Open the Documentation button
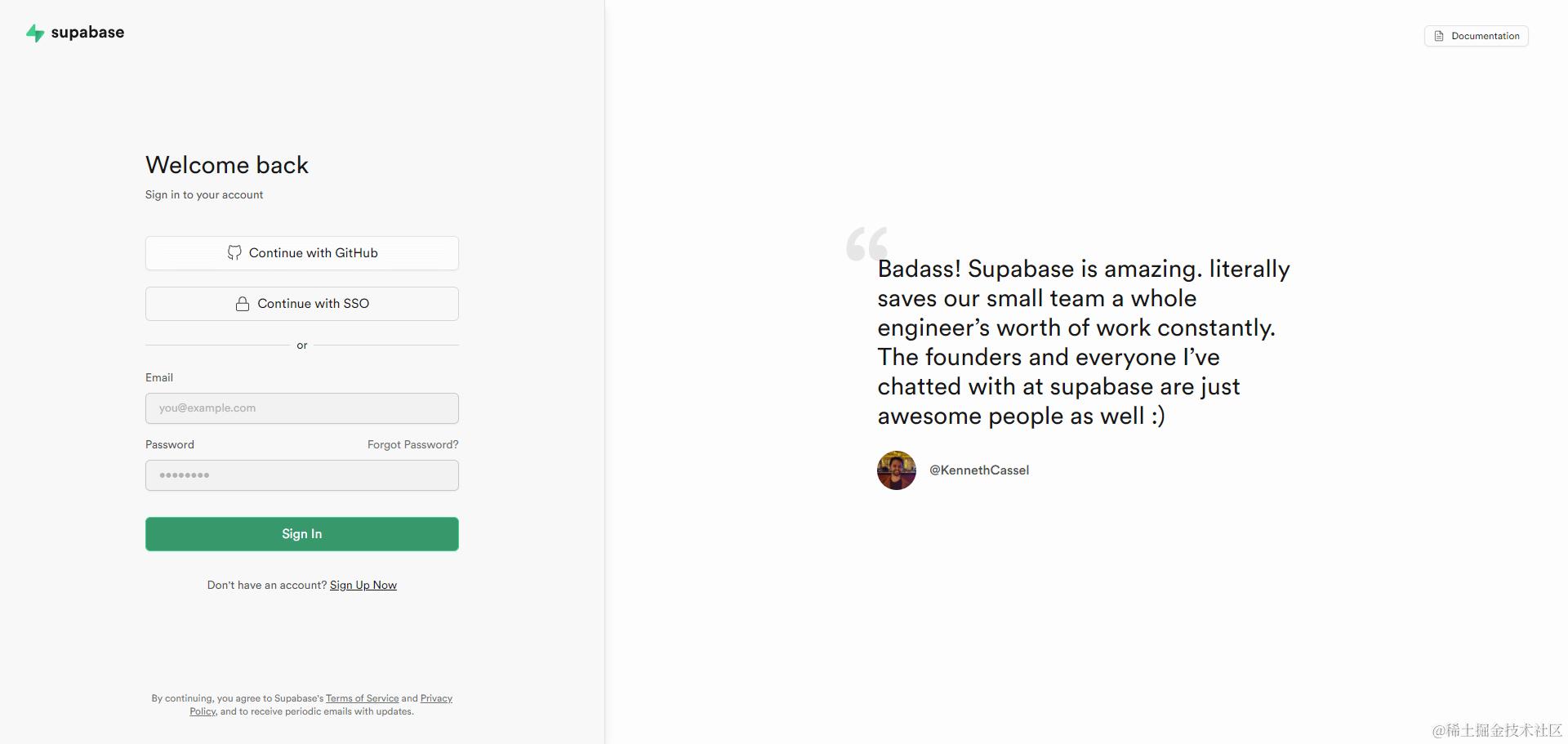Viewport: 1568px width, 744px height. coord(1477,36)
